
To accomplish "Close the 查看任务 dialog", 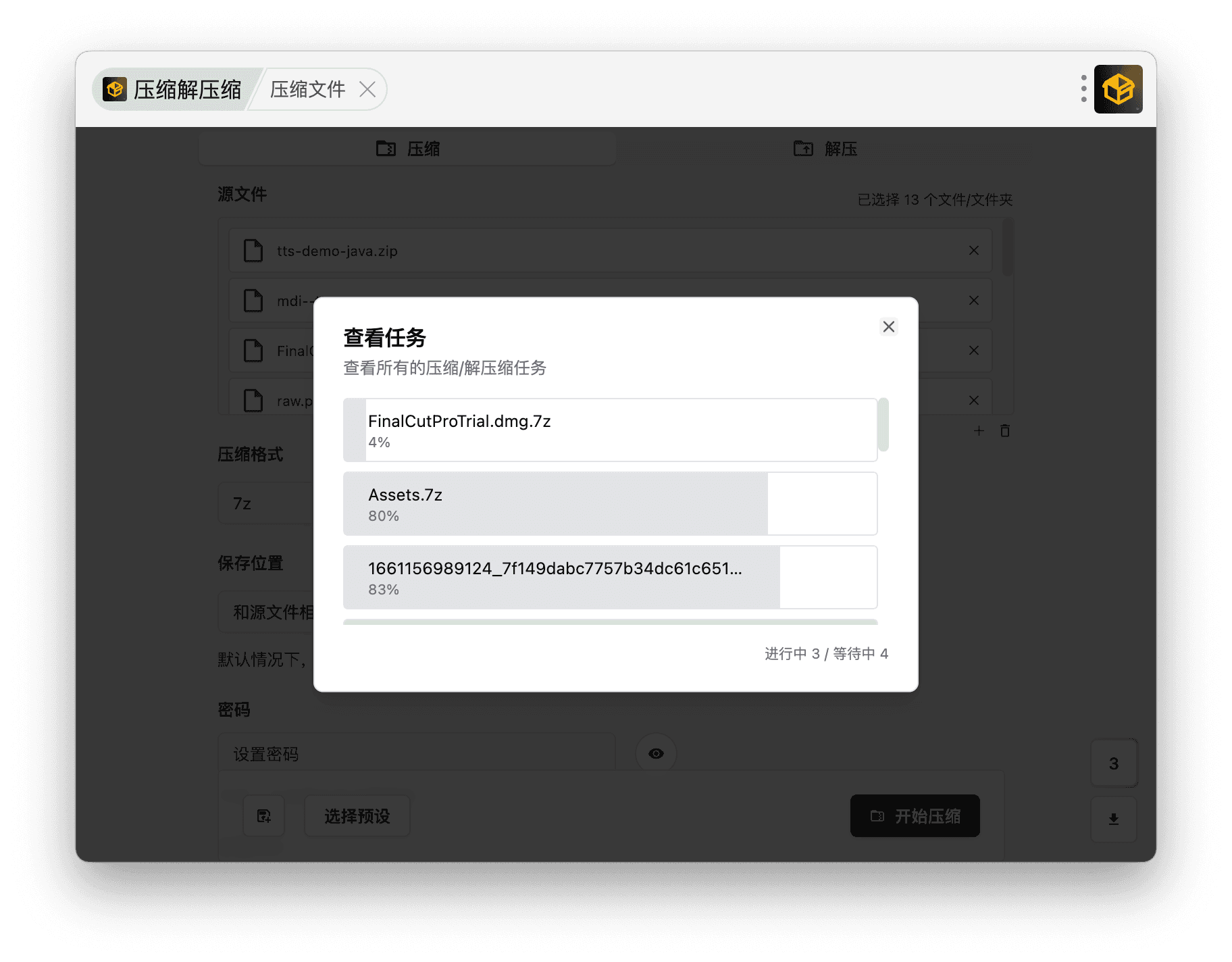I will pyautogui.click(x=888, y=327).
